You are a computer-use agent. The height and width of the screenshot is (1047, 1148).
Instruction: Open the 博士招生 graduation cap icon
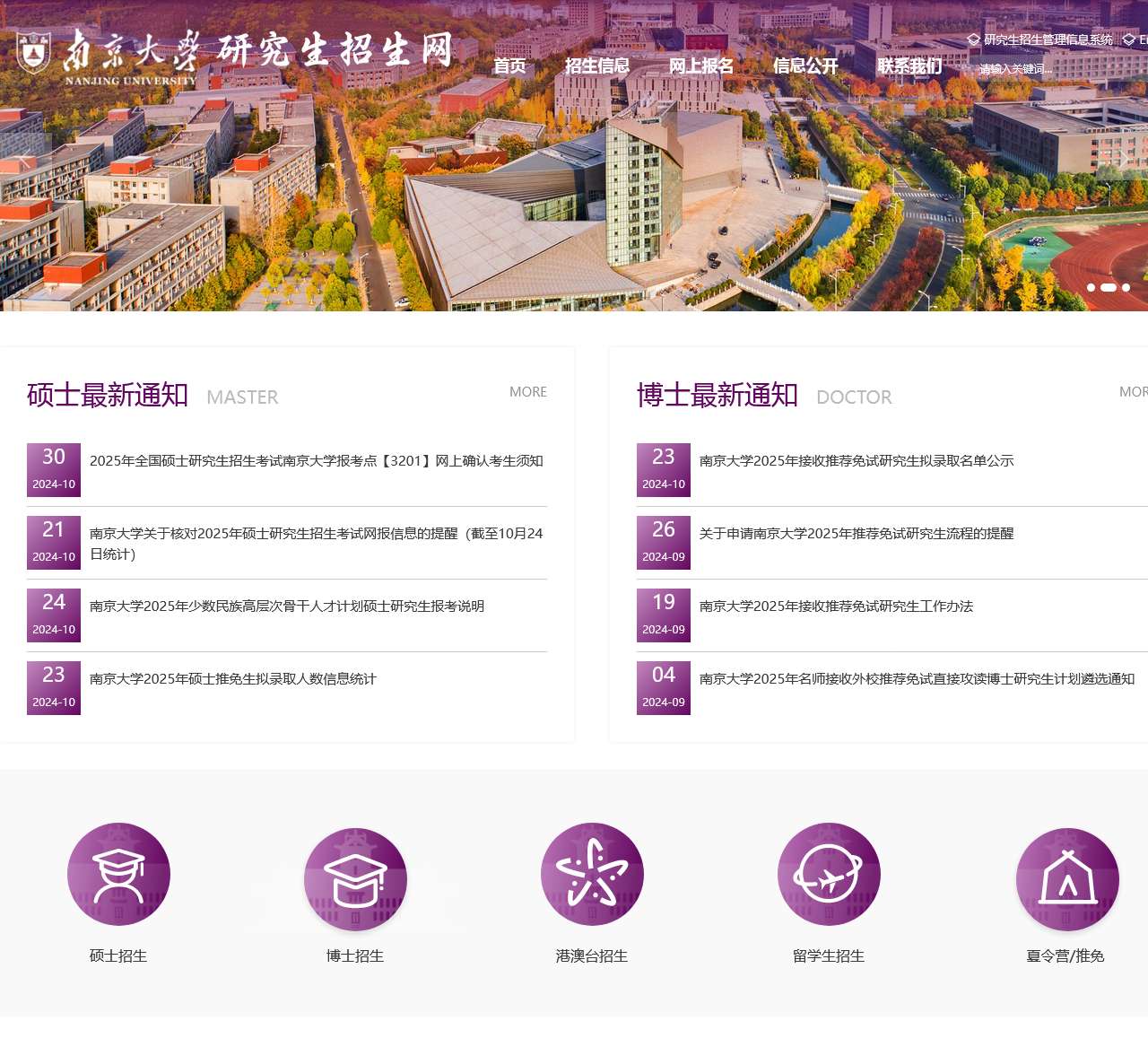point(355,879)
